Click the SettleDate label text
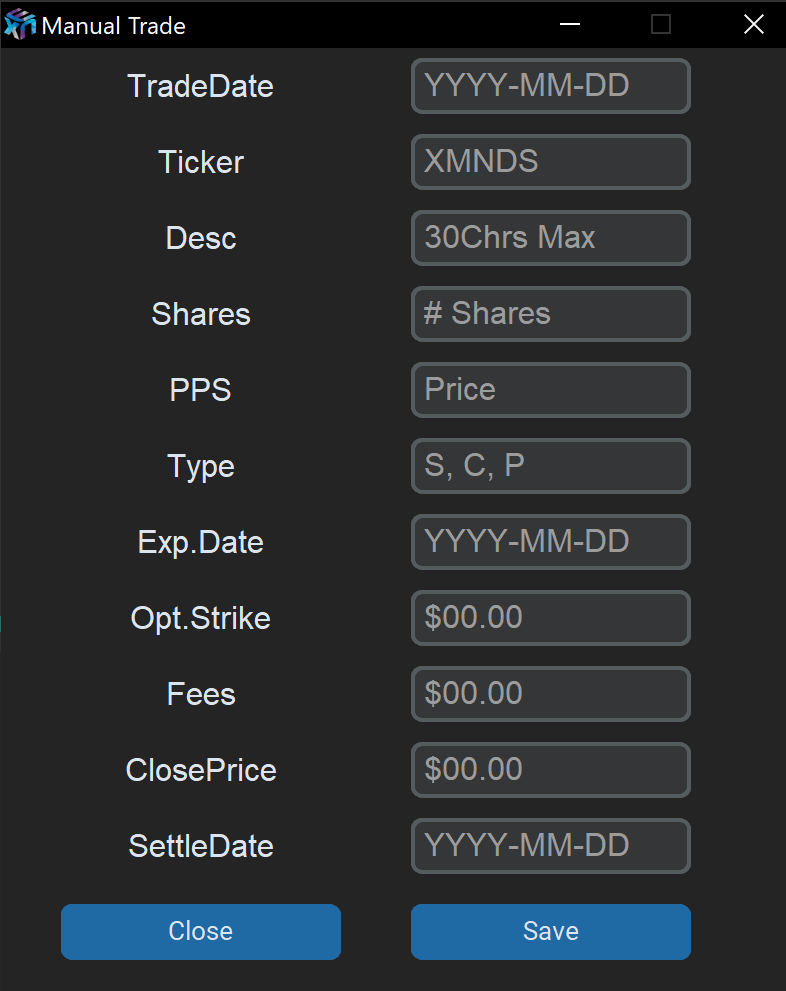 pos(200,846)
